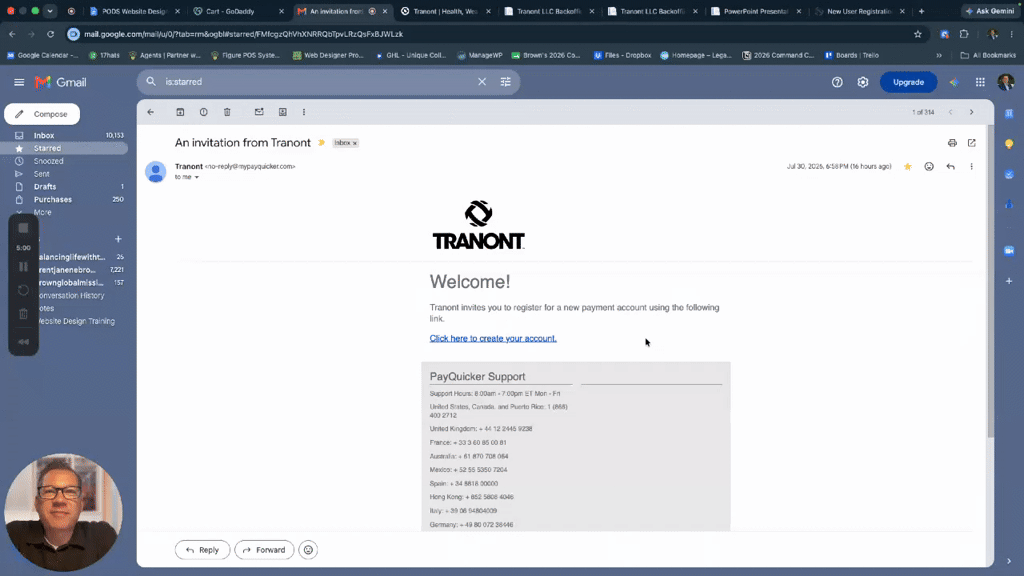Viewport: 1024px width, 576px height.
Task: Click the email vertical scrollbar
Action: click(990, 281)
